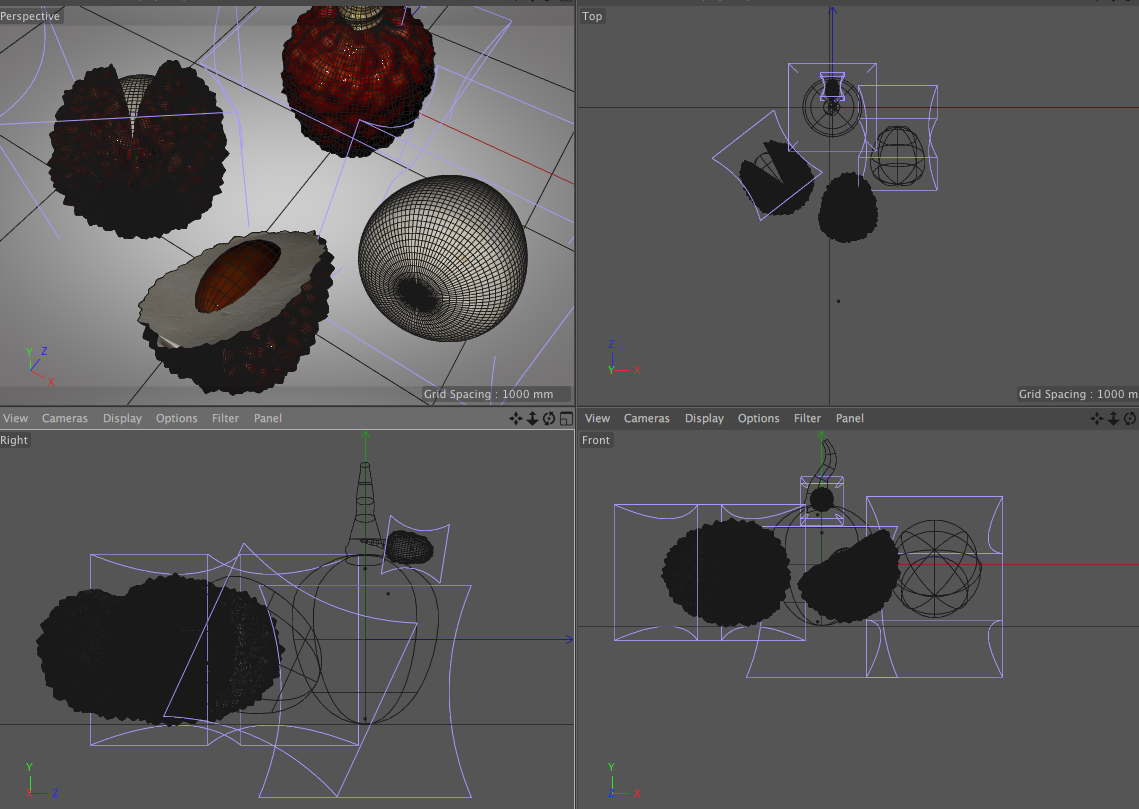The image size is (1139, 809).
Task: Click the Top viewport title label
Action: 592,16
